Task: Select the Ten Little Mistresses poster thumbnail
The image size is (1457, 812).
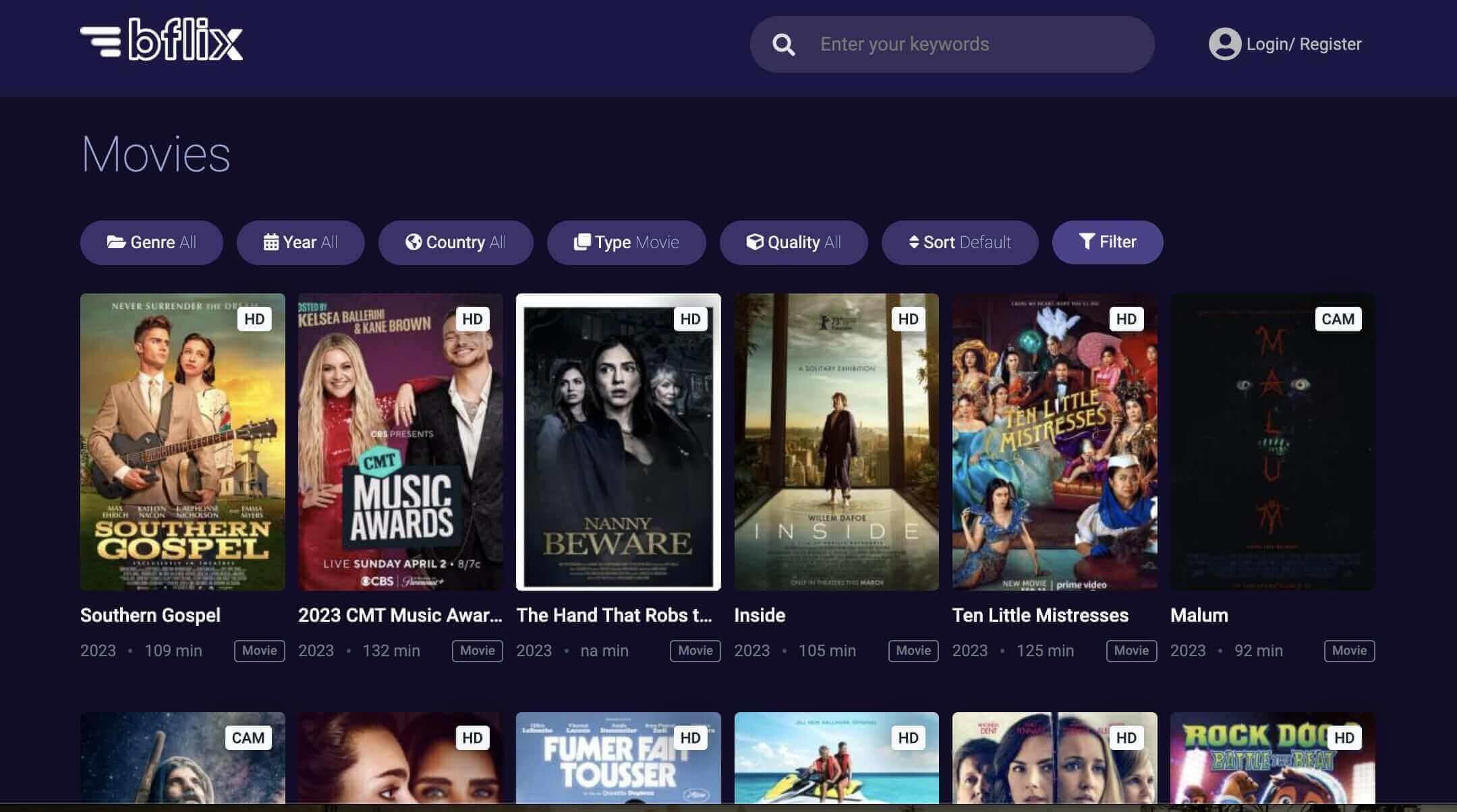Action: pos(1054,442)
